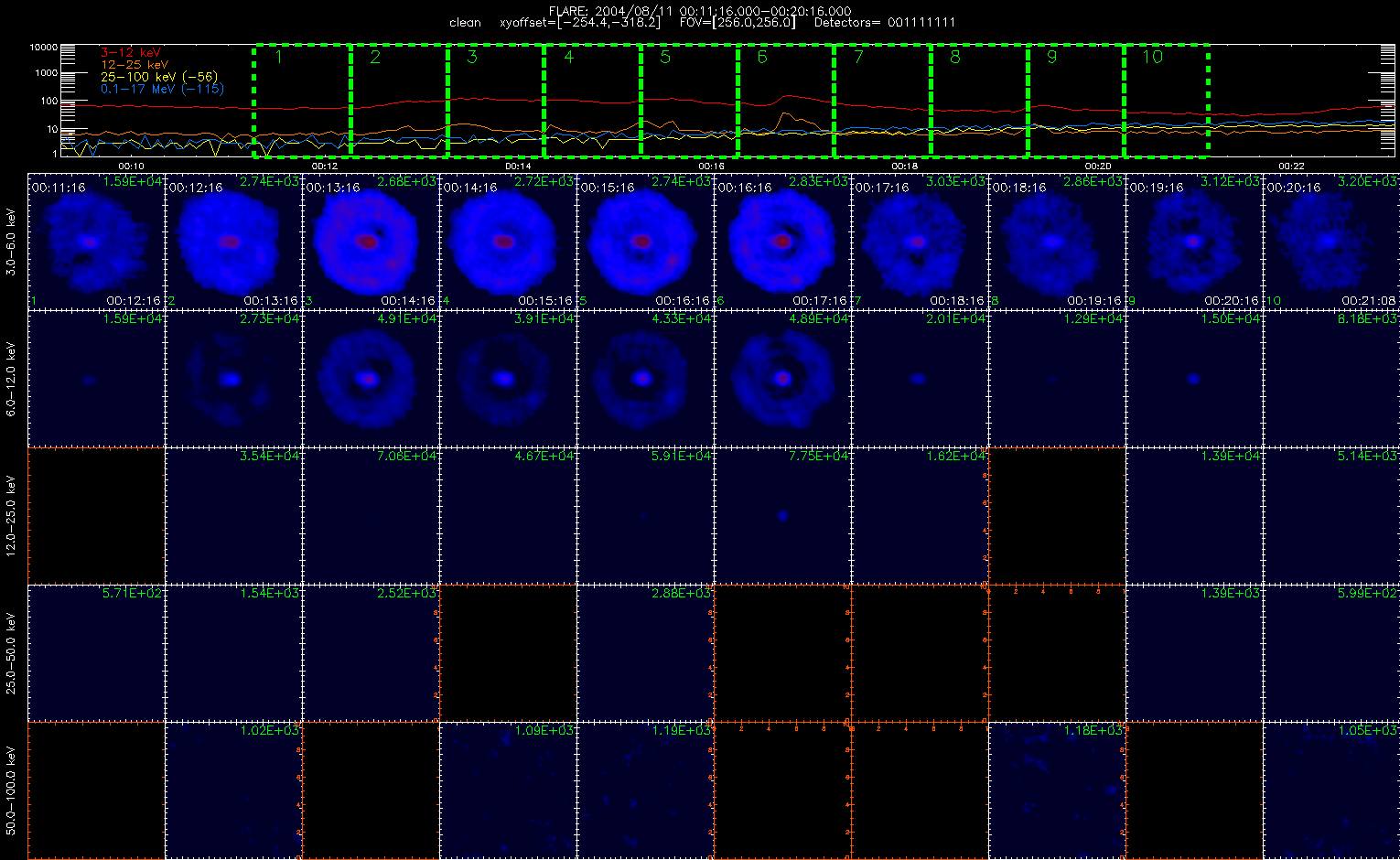Open the 6.0-12.0 keV image with peak 2.73E+04
Screen dimensions: 1400x860
click(233, 379)
